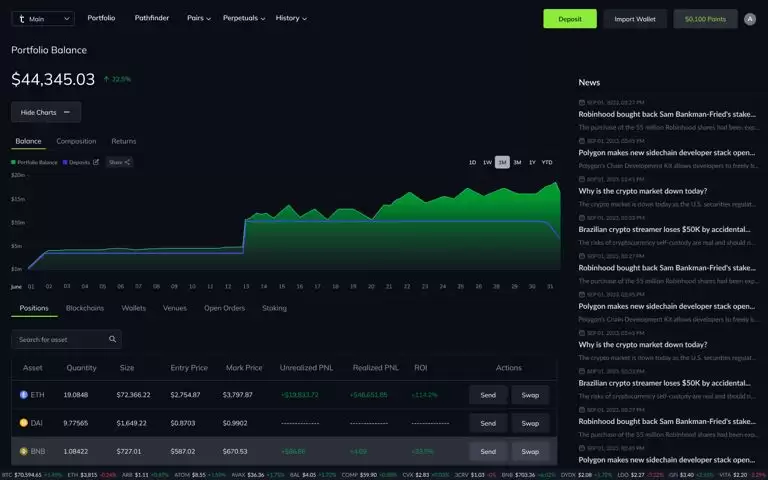Viewport: 768px width, 480px height.
Task: Click the green Deposit button
Action: click(x=570, y=19)
